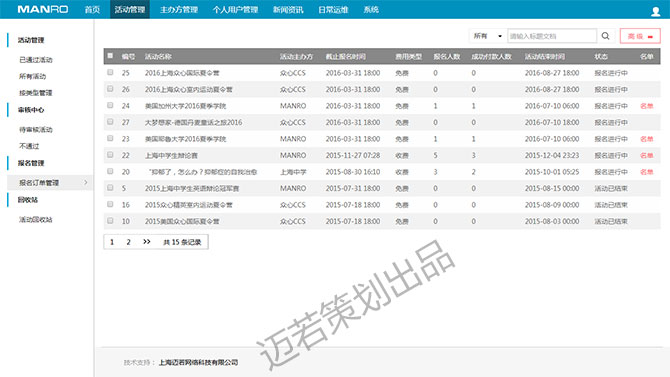The image size is (670, 377).
Task: Toggle the select-all checkbox in table header
Action: (110, 56)
